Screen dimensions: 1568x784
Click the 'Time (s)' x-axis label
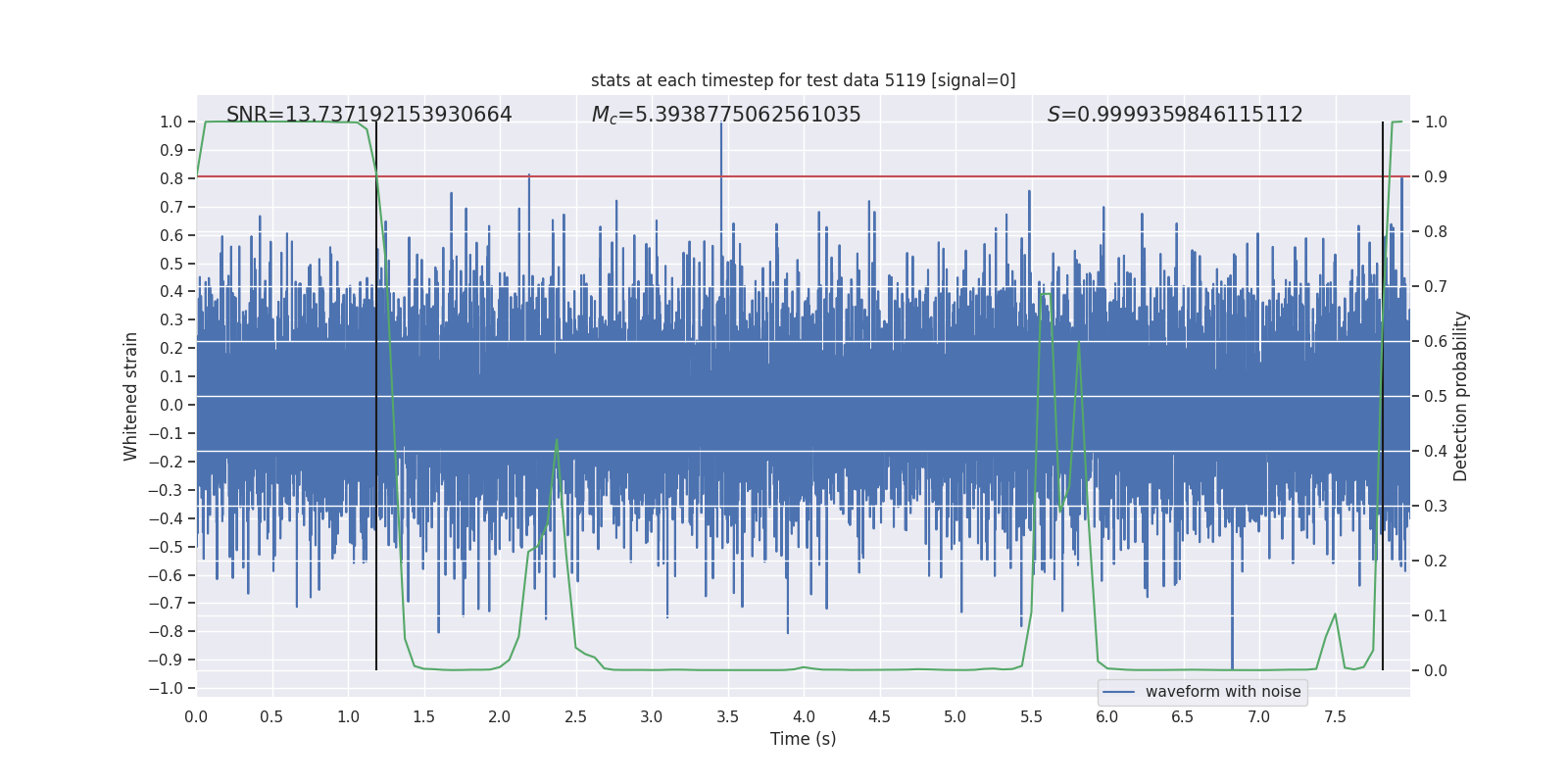coord(803,739)
